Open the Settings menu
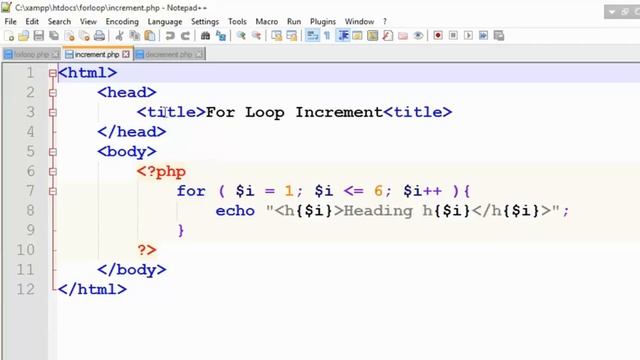 point(205,22)
